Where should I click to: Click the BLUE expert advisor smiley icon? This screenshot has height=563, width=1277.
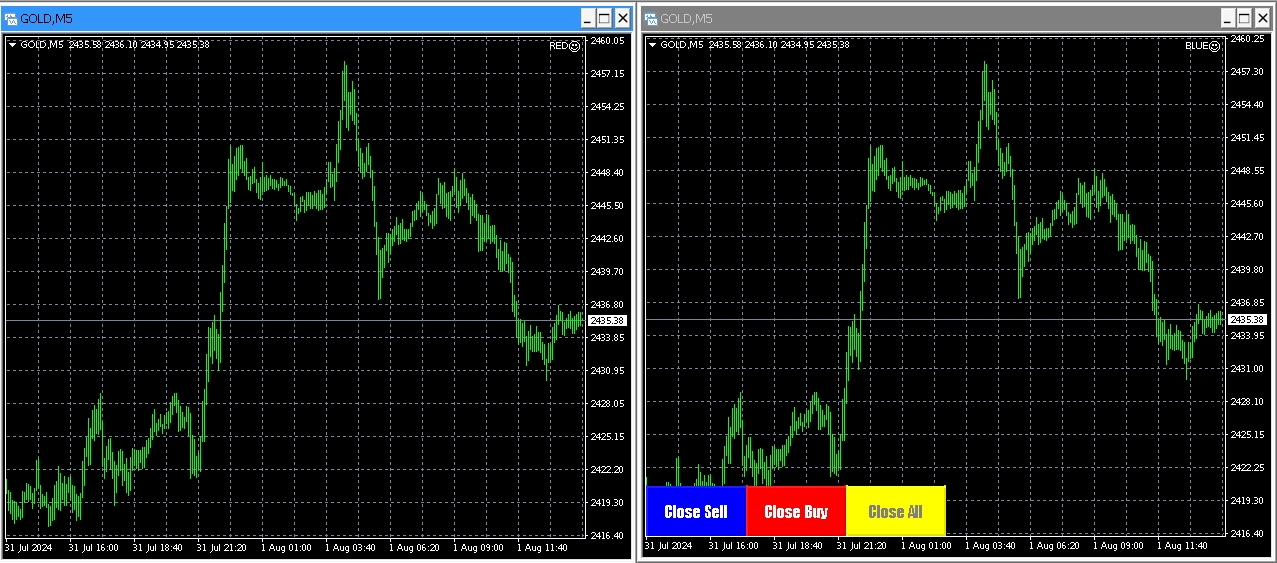coord(1214,46)
